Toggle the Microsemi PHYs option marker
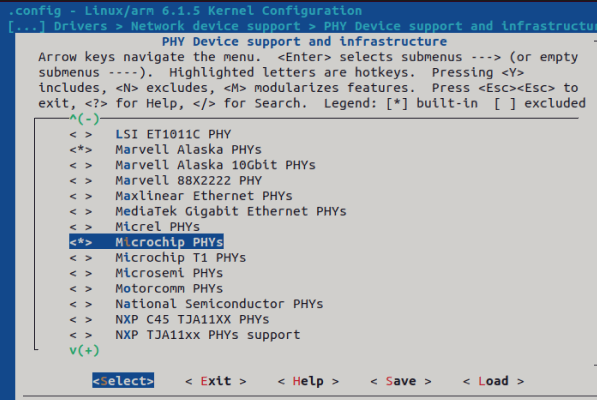This screenshot has height=400, width=597. pyautogui.click(x=81, y=273)
